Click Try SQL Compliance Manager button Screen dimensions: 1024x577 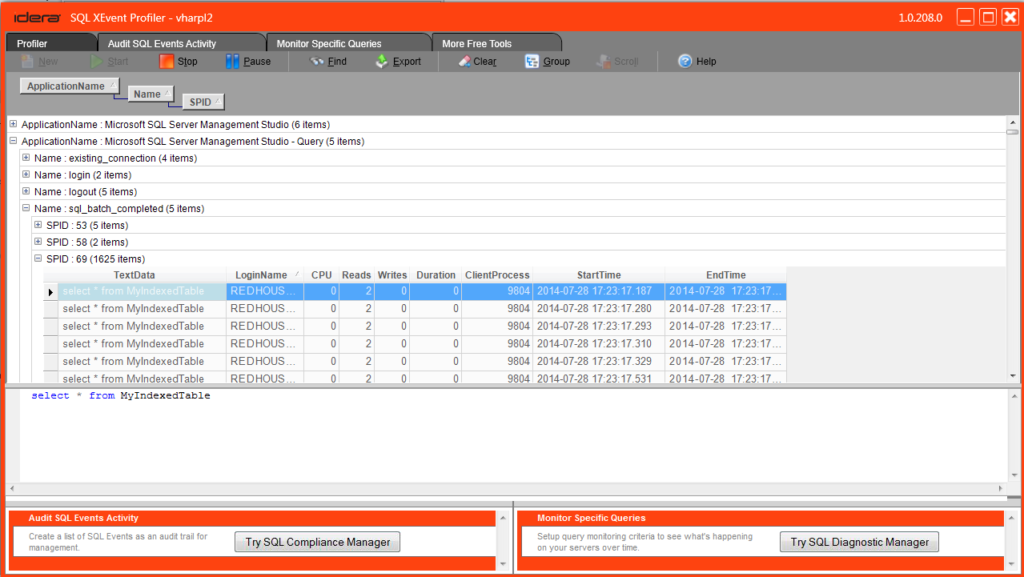click(x=317, y=542)
